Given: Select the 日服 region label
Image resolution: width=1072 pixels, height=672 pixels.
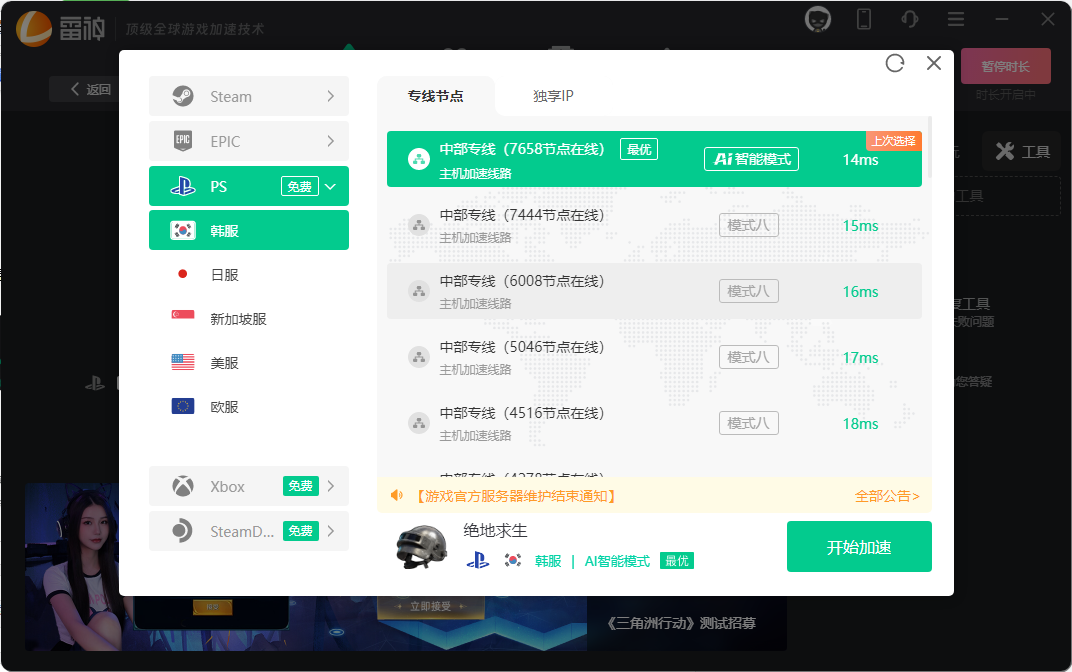Looking at the screenshot, I should tap(224, 275).
